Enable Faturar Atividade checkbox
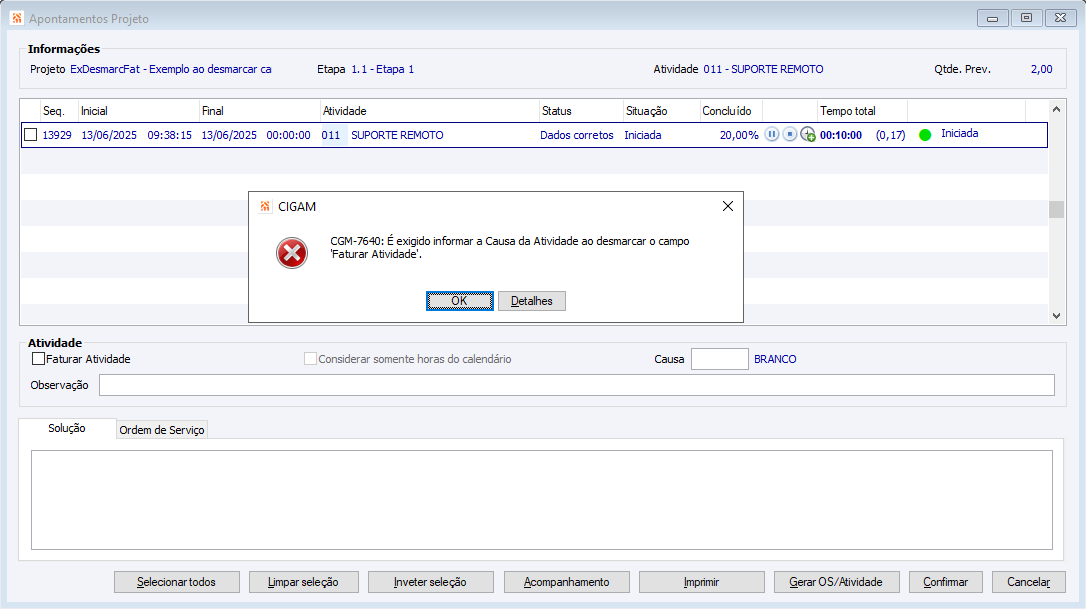Screen dimensions: 1086x609 (39, 359)
